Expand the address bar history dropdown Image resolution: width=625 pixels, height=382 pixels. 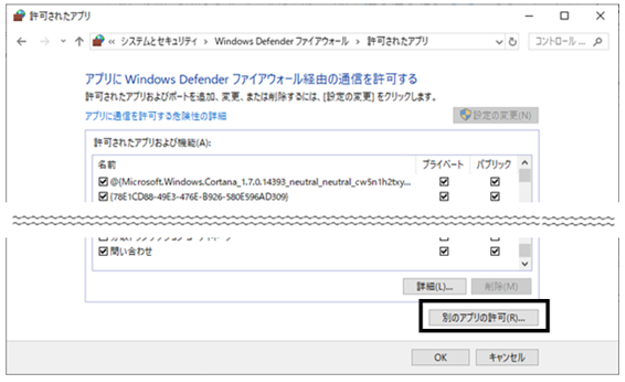coord(499,42)
